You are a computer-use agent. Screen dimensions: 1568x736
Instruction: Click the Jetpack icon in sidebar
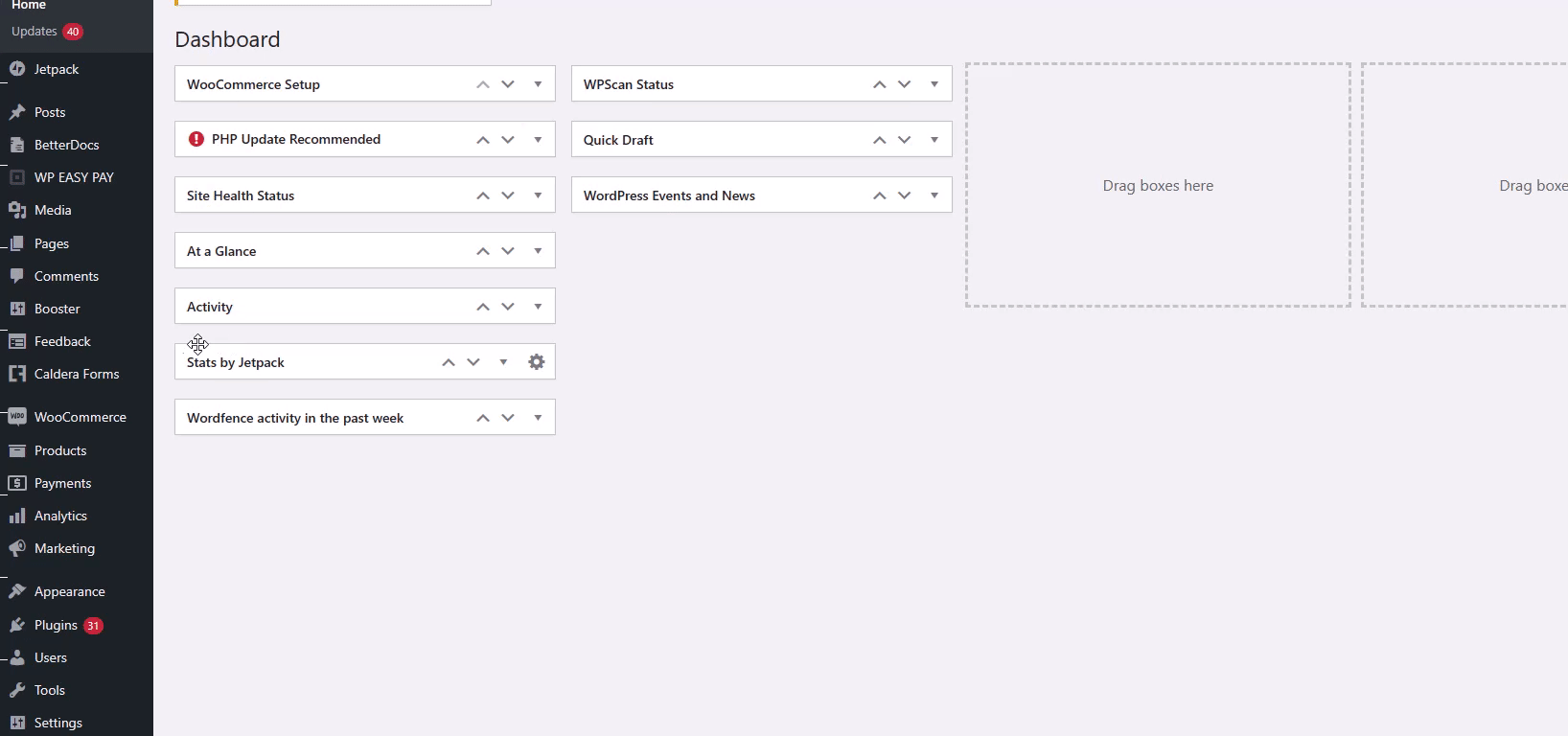17,69
